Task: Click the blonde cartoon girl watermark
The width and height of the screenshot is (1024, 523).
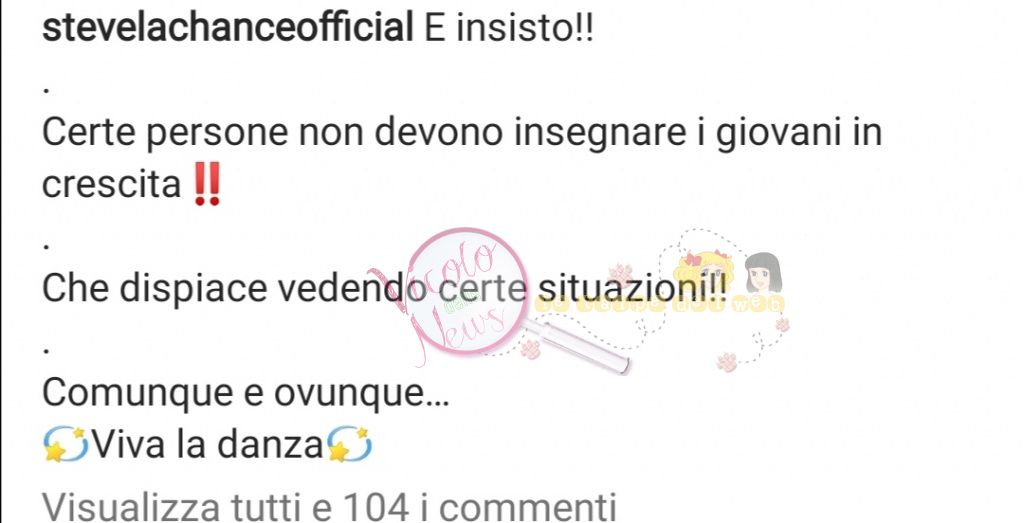Action: [x=705, y=272]
